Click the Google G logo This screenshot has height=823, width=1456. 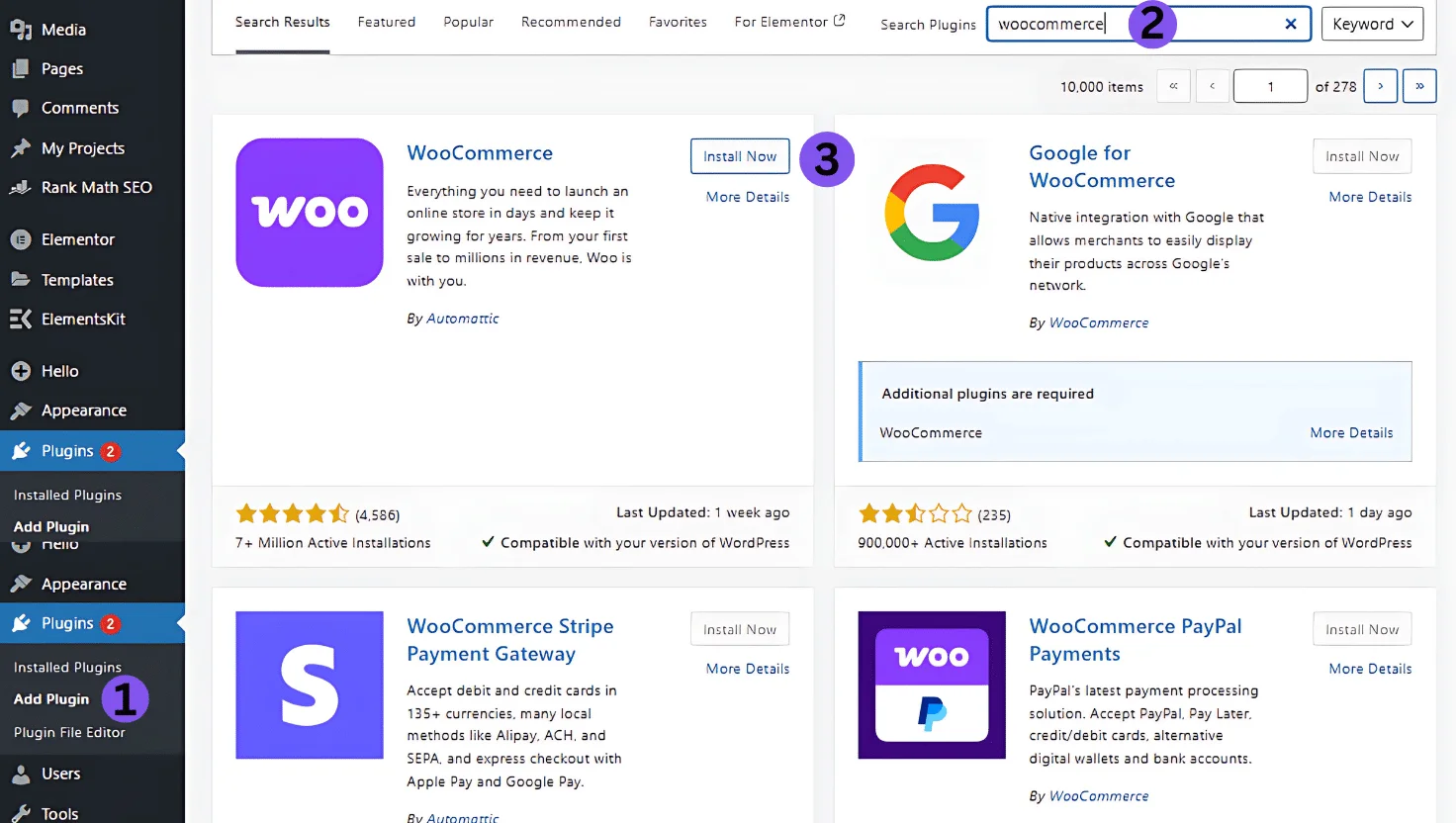(932, 213)
